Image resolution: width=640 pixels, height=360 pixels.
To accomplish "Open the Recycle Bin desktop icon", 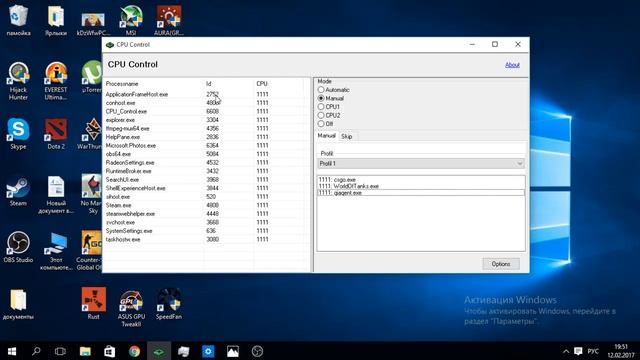I will coord(18,20).
